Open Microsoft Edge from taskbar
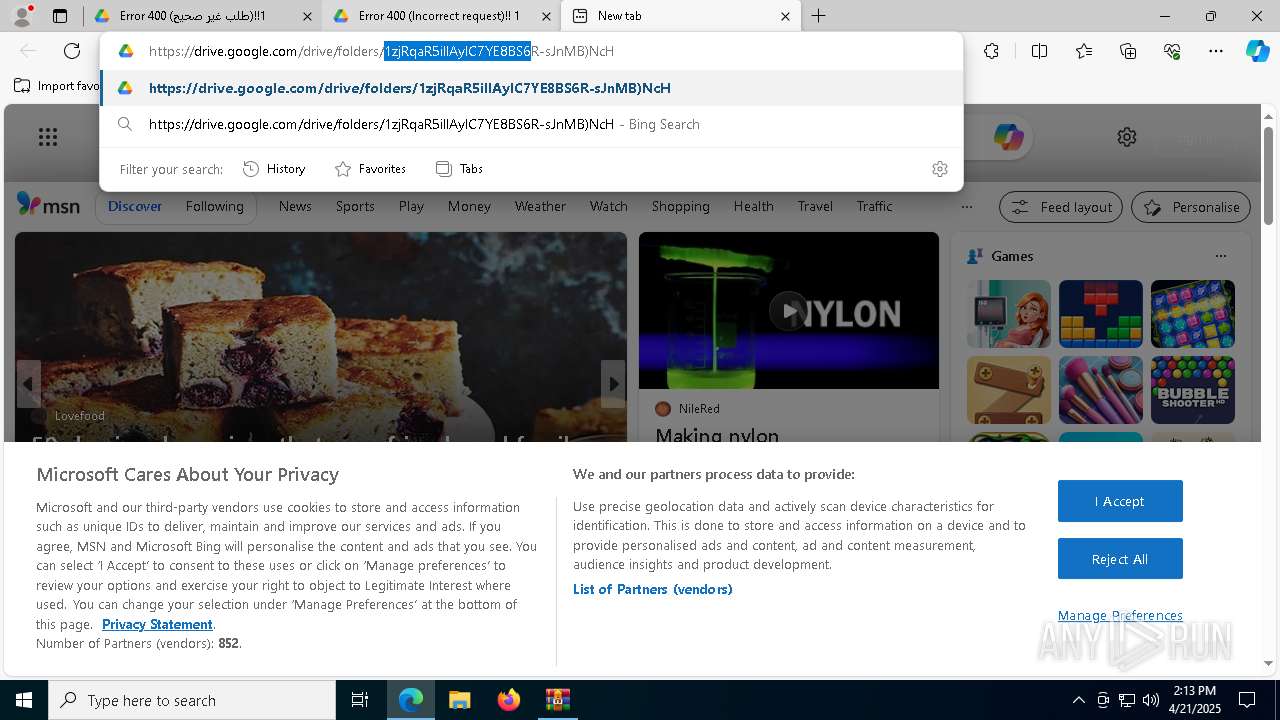1280x720 pixels. click(411, 700)
